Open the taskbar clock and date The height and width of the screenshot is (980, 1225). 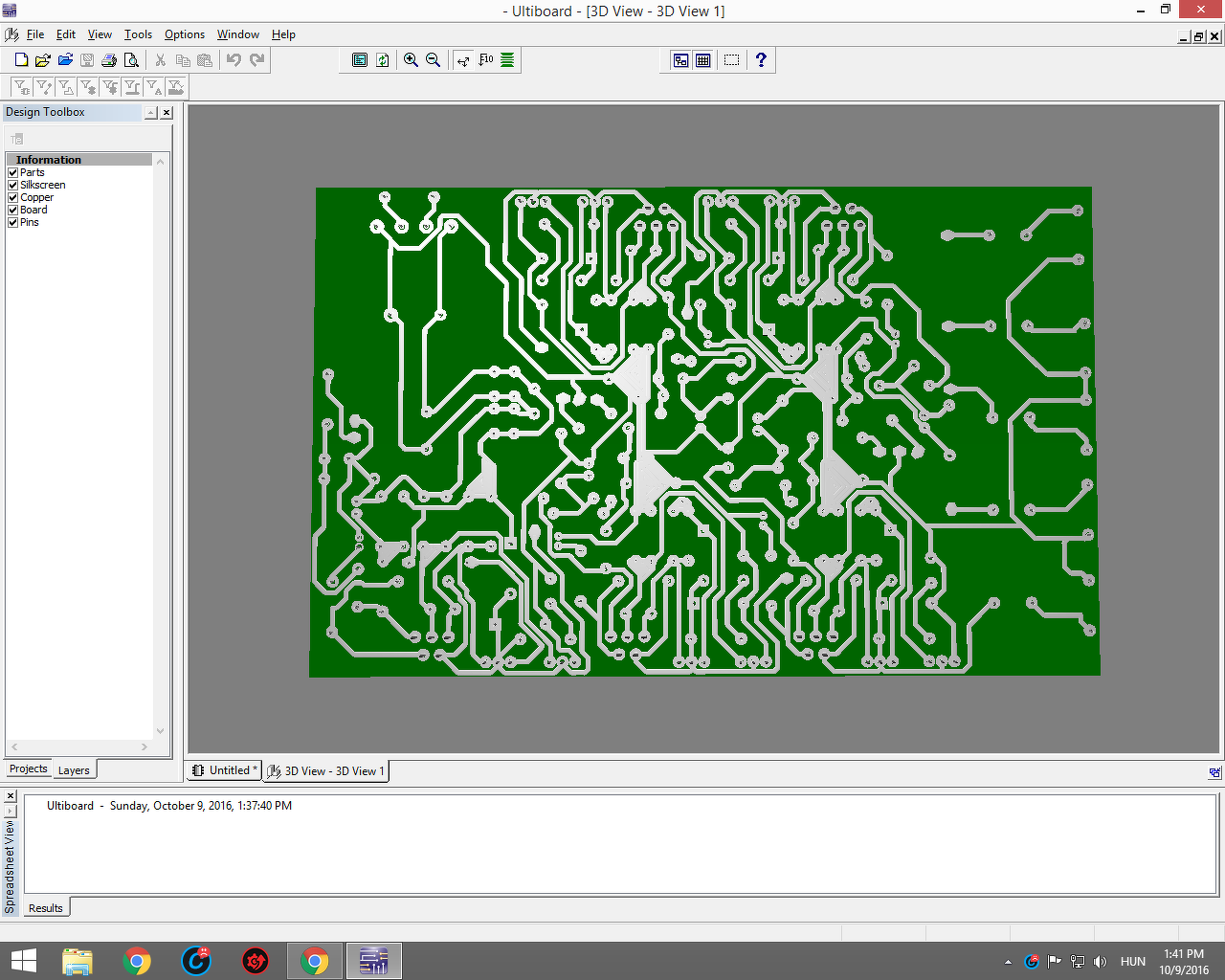[1184, 962]
